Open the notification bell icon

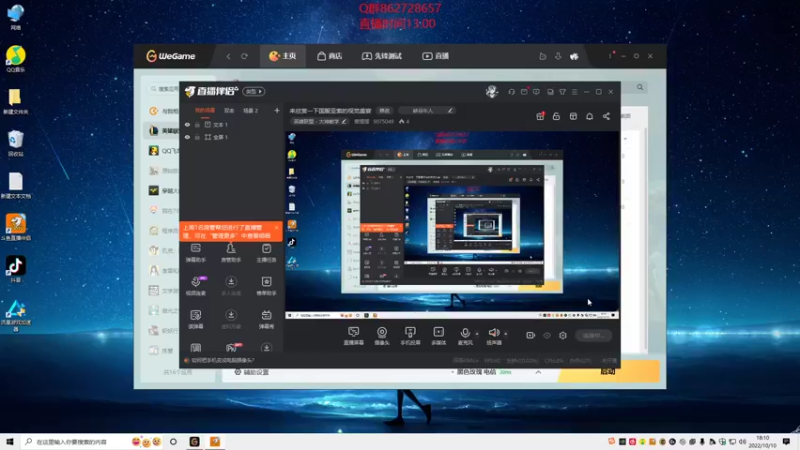coord(589,116)
